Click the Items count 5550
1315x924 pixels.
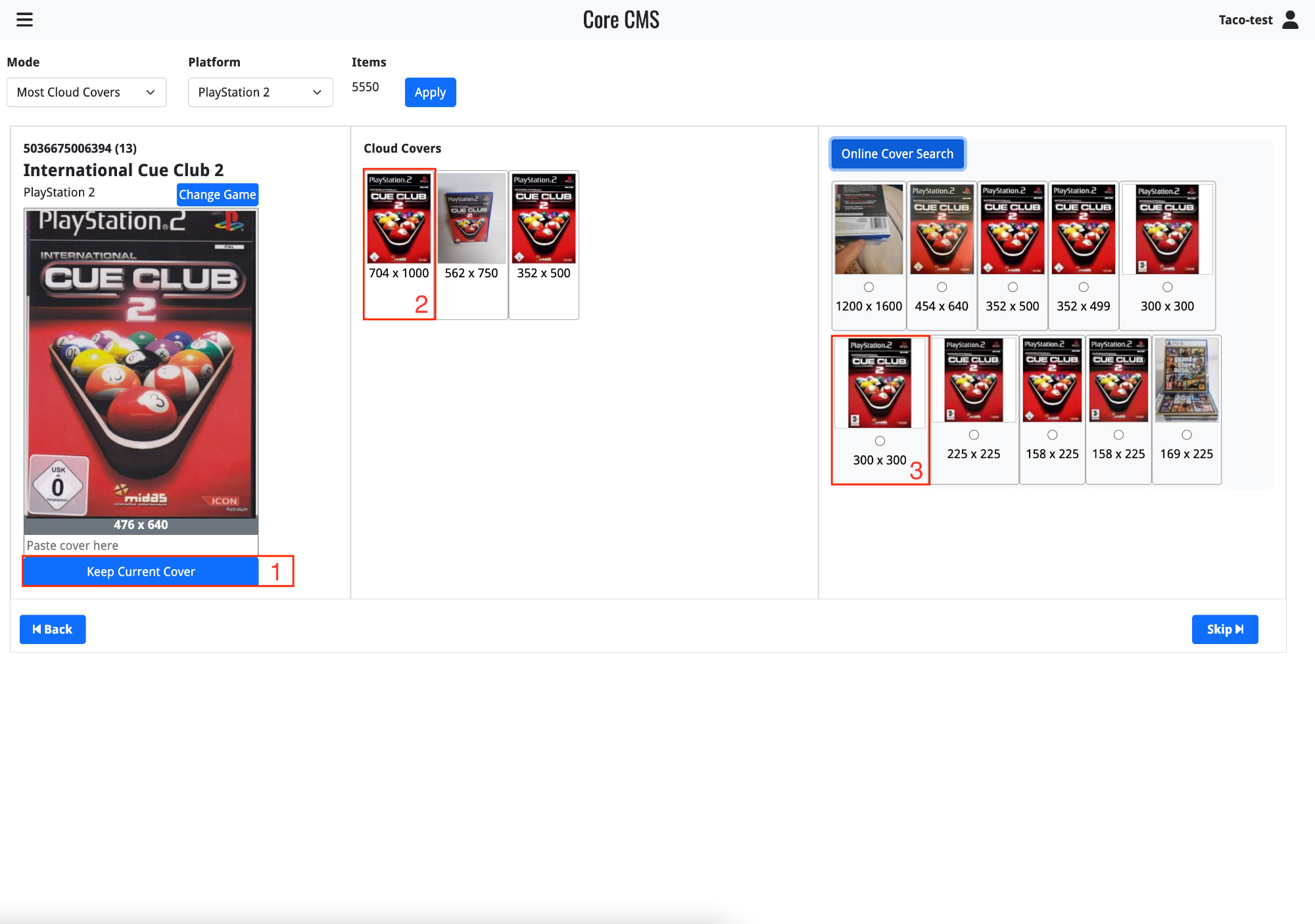(365, 87)
